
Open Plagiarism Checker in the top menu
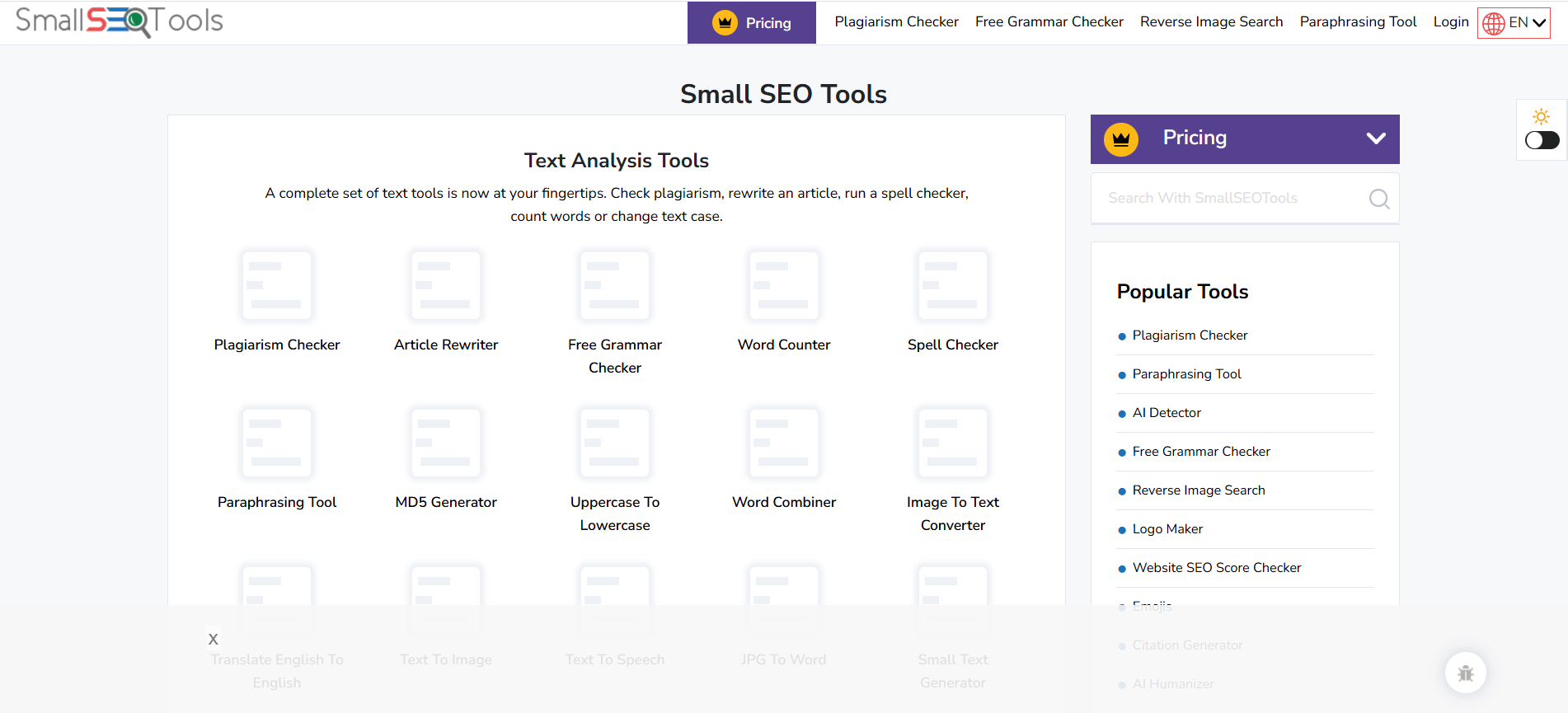point(896,22)
